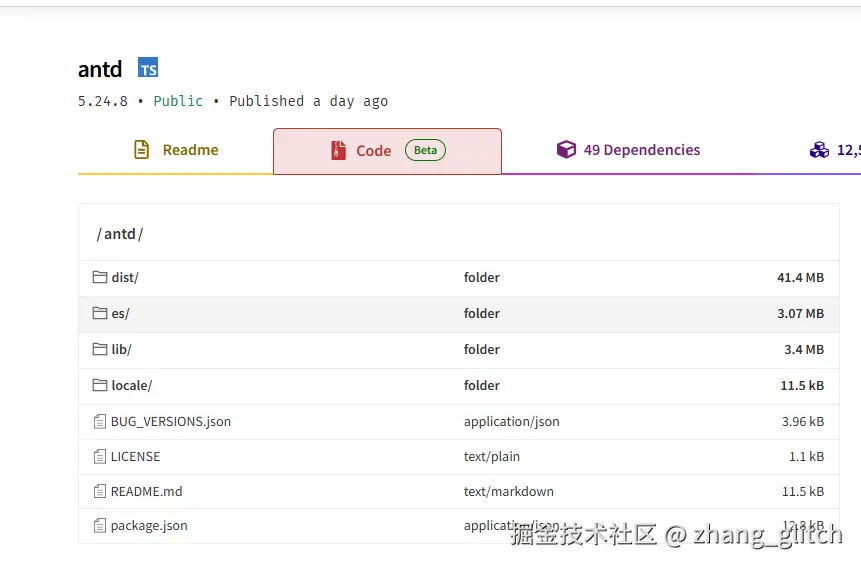Image resolution: width=861 pixels, height=567 pixels.
Task: Click the 1.1 kB size value
Action: pyautogui.click(x=806, y=457)
